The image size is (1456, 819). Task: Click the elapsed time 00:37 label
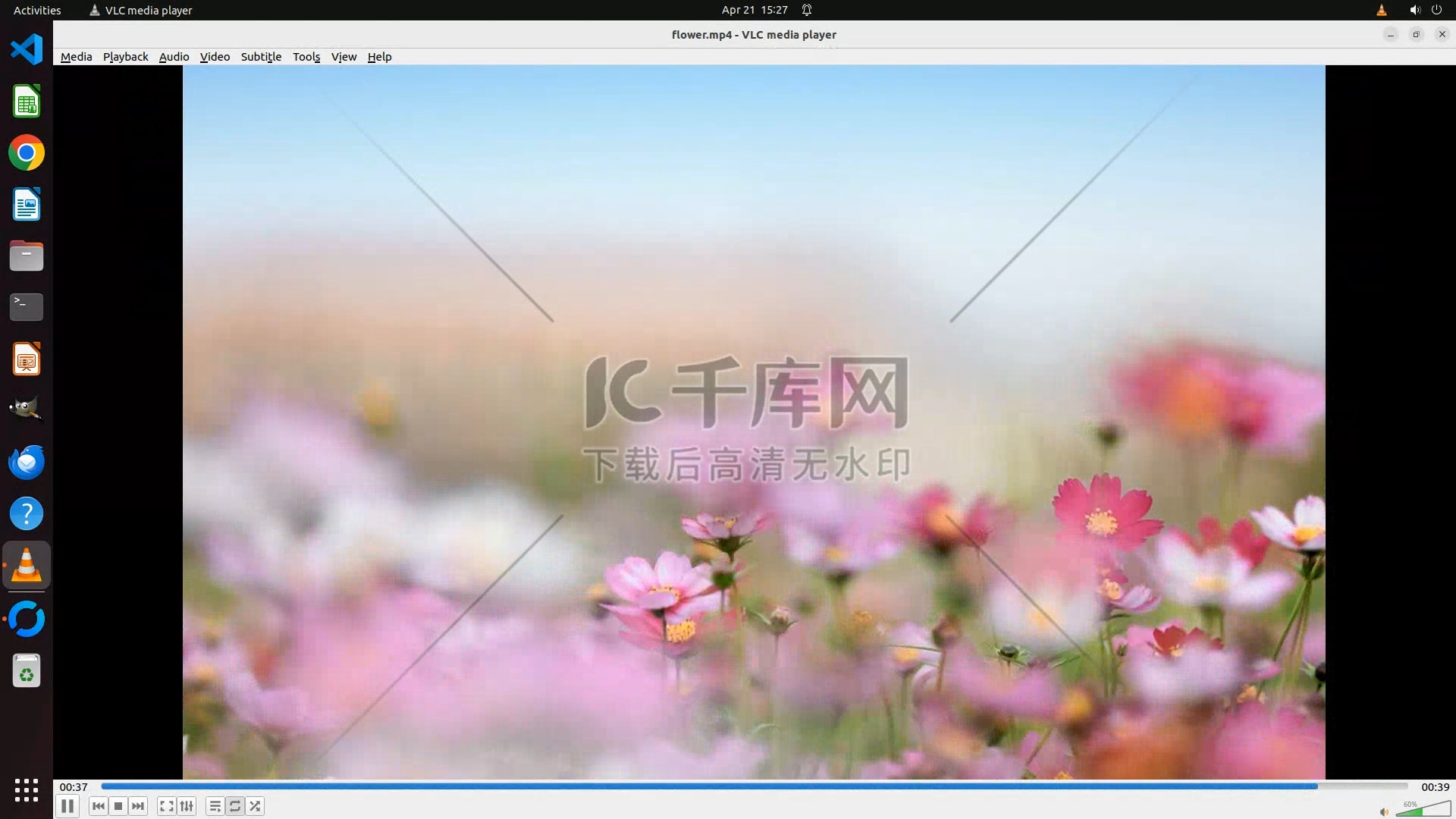[x=74, y=787]
